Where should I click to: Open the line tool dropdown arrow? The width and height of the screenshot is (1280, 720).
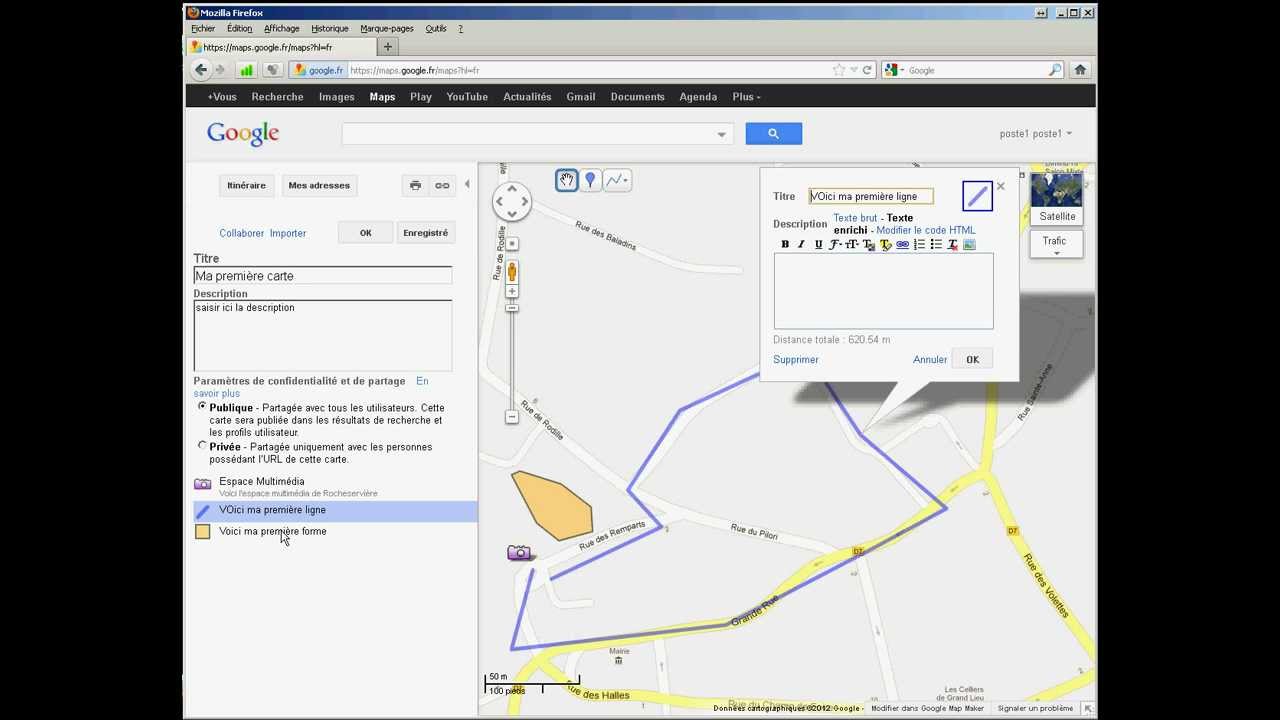[626, 181]
